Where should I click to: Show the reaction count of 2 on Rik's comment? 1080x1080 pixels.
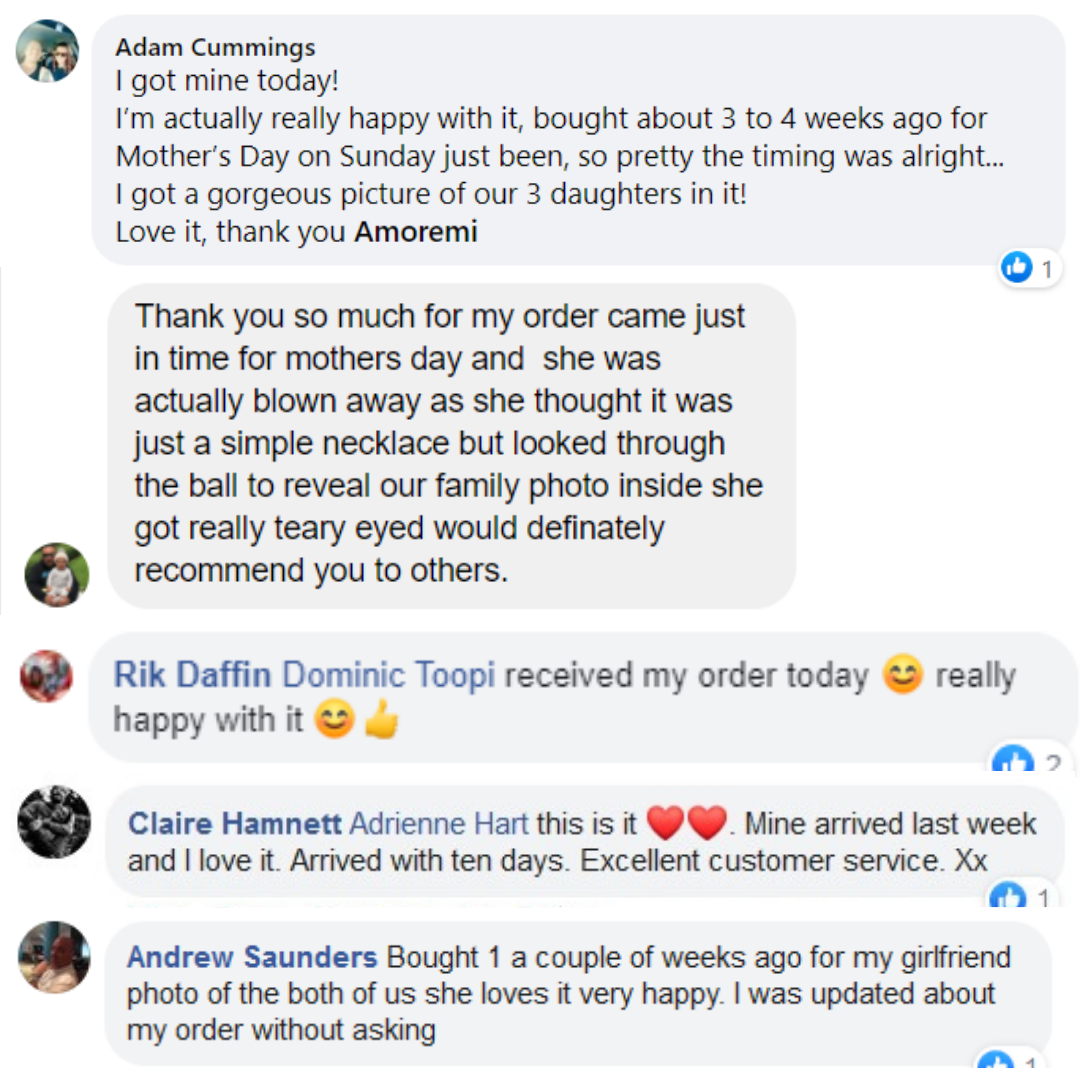(1051, 765)
